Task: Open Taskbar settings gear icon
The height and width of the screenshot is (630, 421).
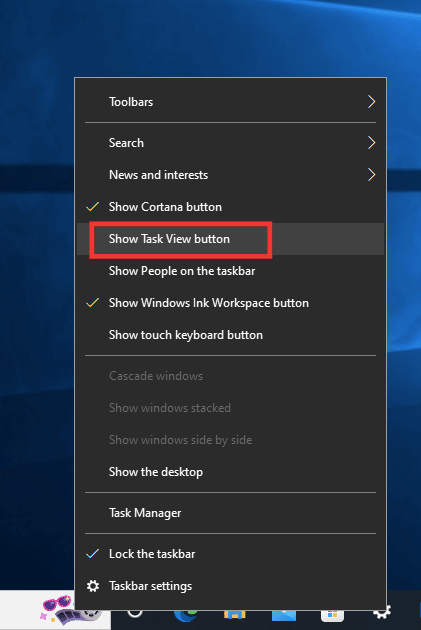Action: (x=93, y=586)
